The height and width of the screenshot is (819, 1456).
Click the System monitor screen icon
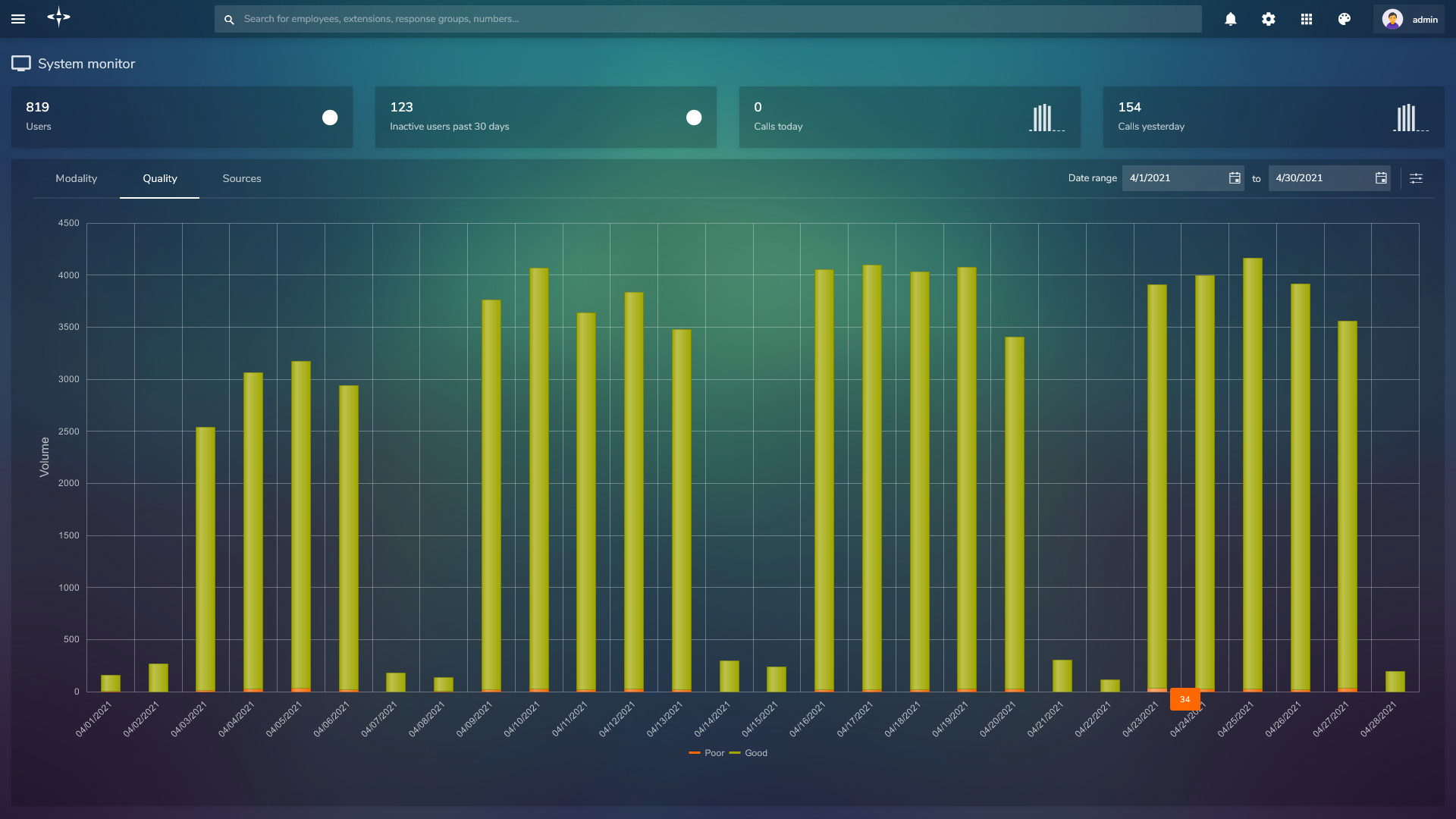click(x=21, y=64)
